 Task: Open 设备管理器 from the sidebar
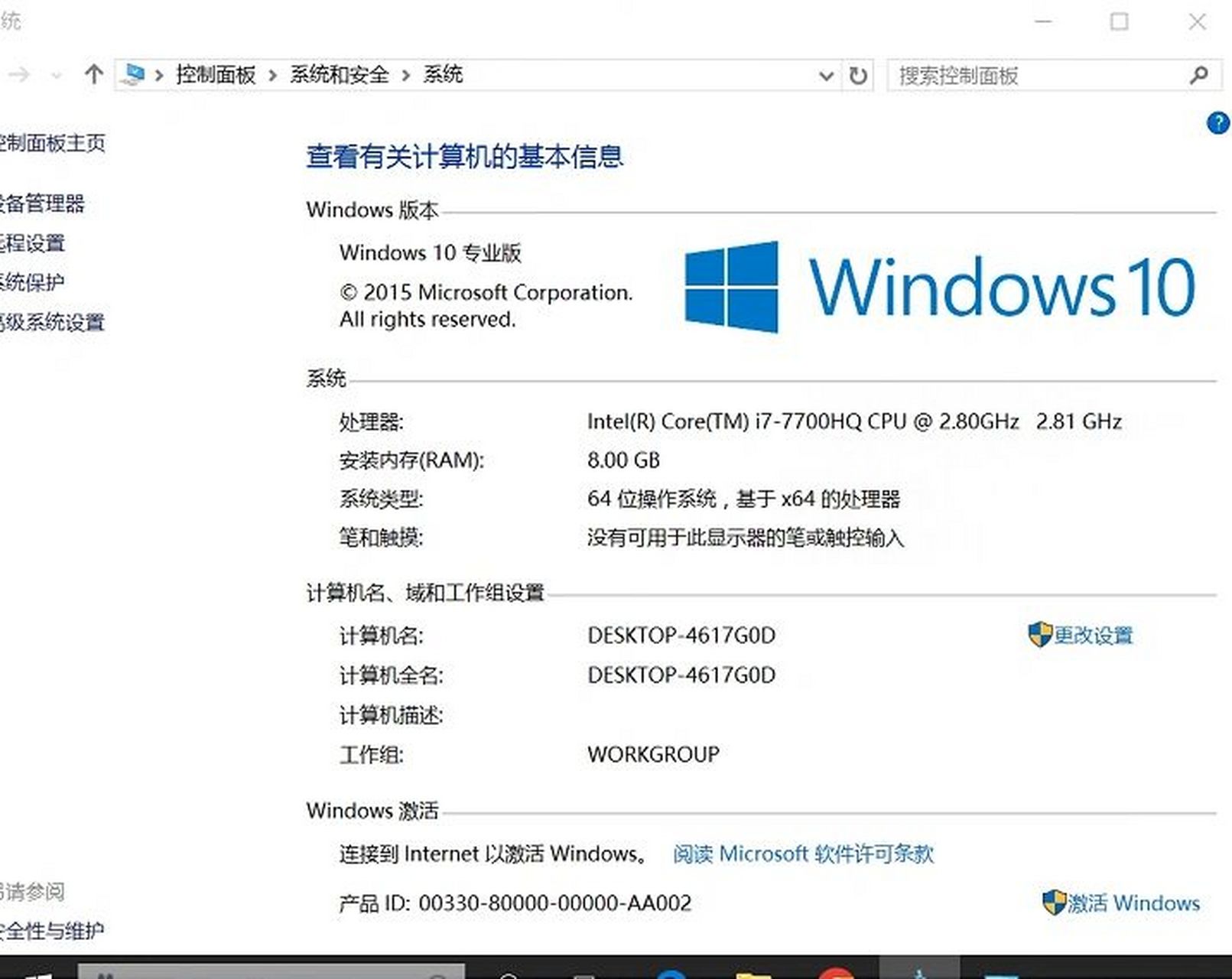43,203
